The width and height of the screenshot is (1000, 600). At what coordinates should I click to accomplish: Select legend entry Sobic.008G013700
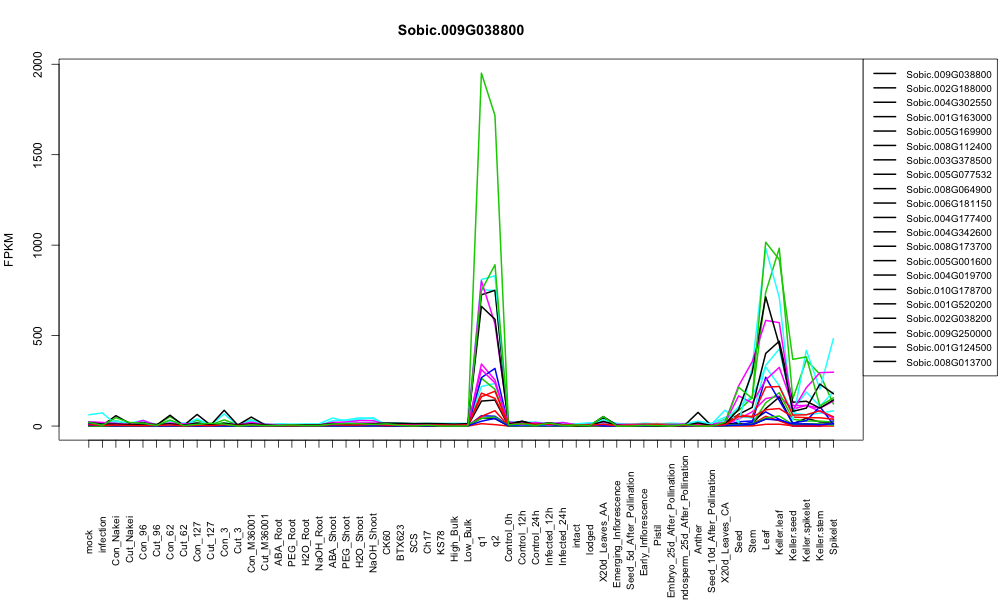pyautogui.click(x=948, y=362)
